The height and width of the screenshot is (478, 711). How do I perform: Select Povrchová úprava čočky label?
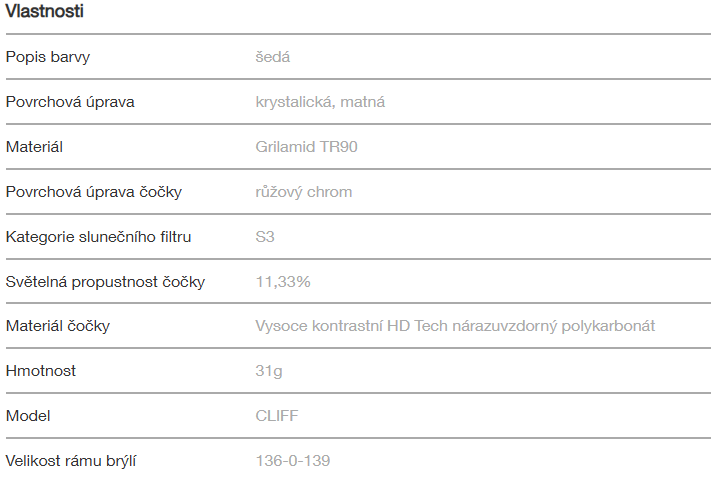(x=94, y=192)
